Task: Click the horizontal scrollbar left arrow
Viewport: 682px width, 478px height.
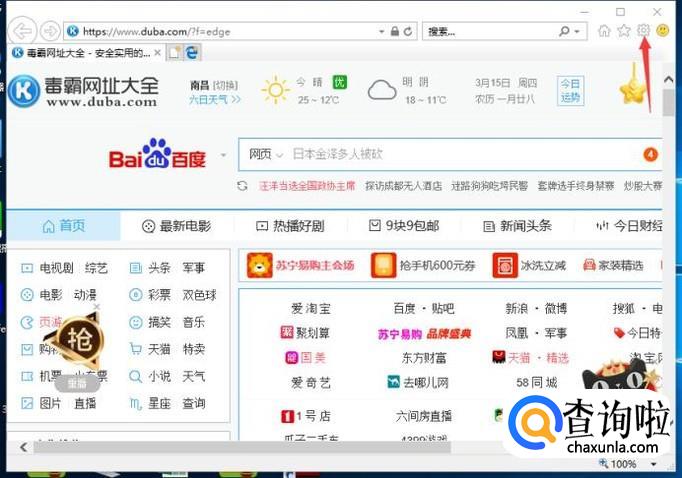Action: tap(23, 447)
